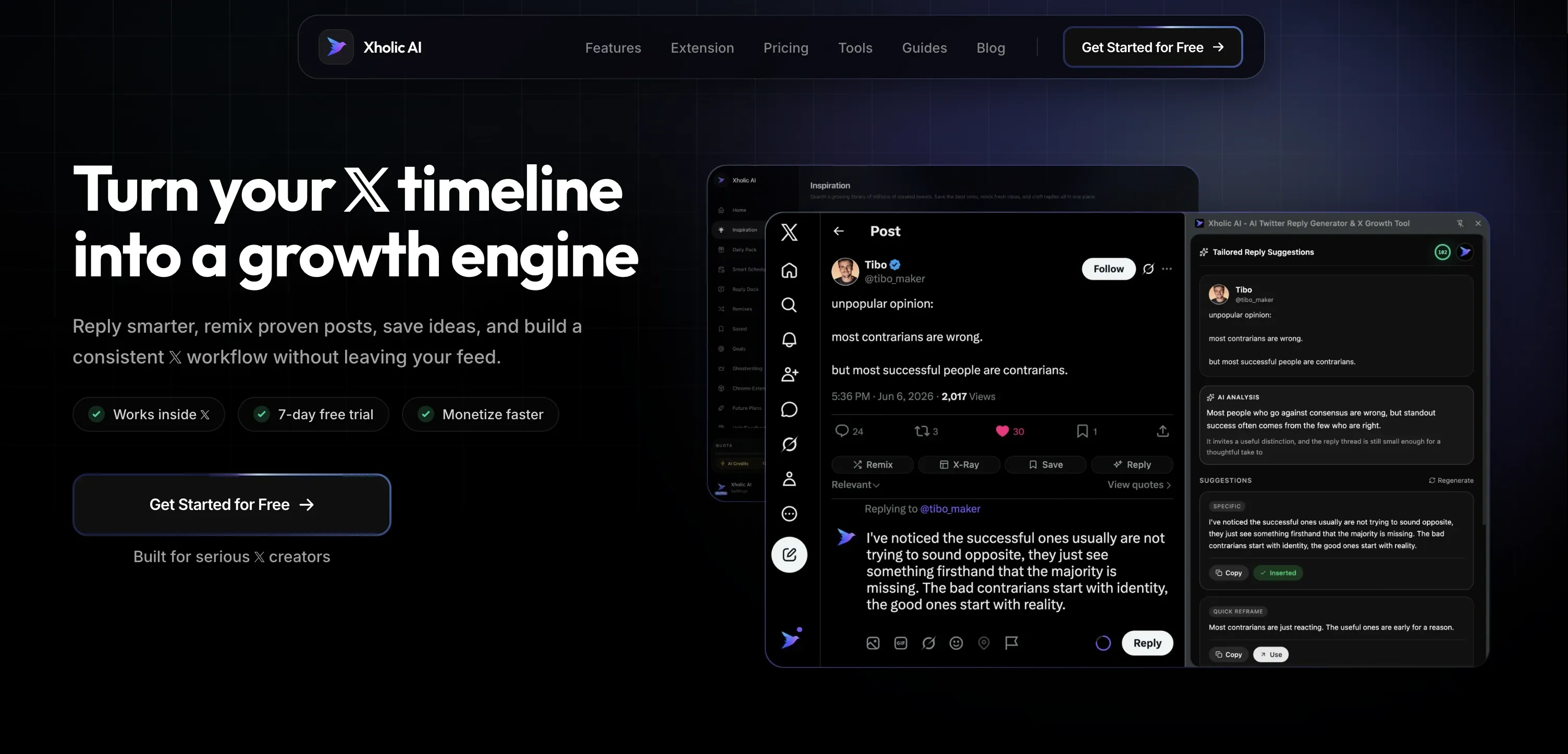Viewport: 1568px width, 754px height.
Task: Click the add-people icon in the X sidebar
Action: [789, 374]
